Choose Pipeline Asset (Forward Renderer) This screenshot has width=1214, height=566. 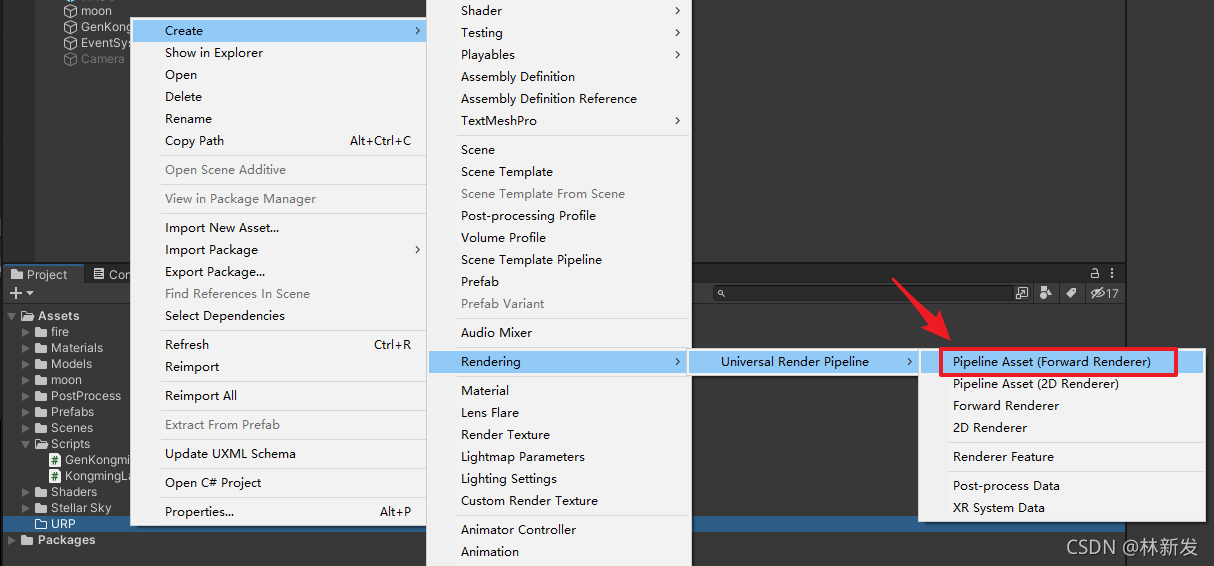1051,362
